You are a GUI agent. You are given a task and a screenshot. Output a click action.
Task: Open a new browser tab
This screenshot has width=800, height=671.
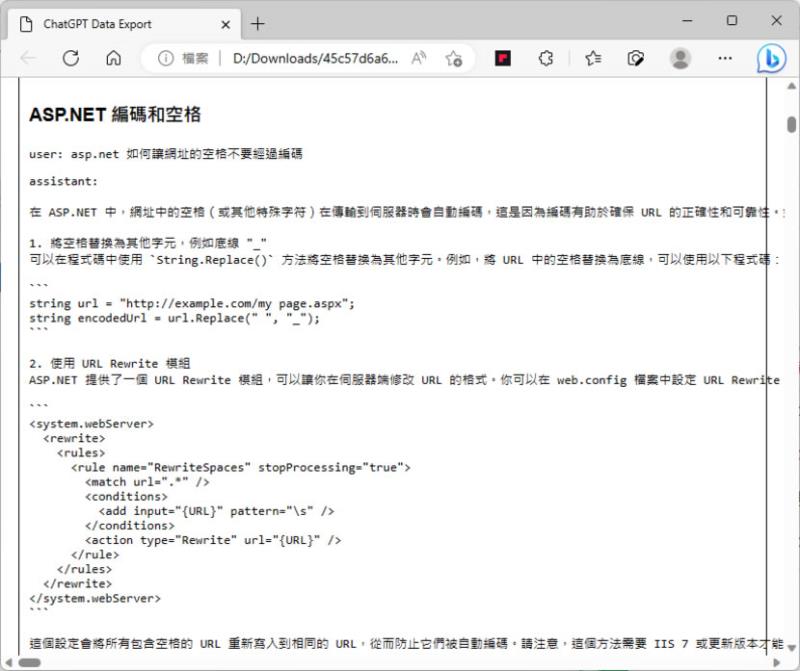[x=258, y=23]
